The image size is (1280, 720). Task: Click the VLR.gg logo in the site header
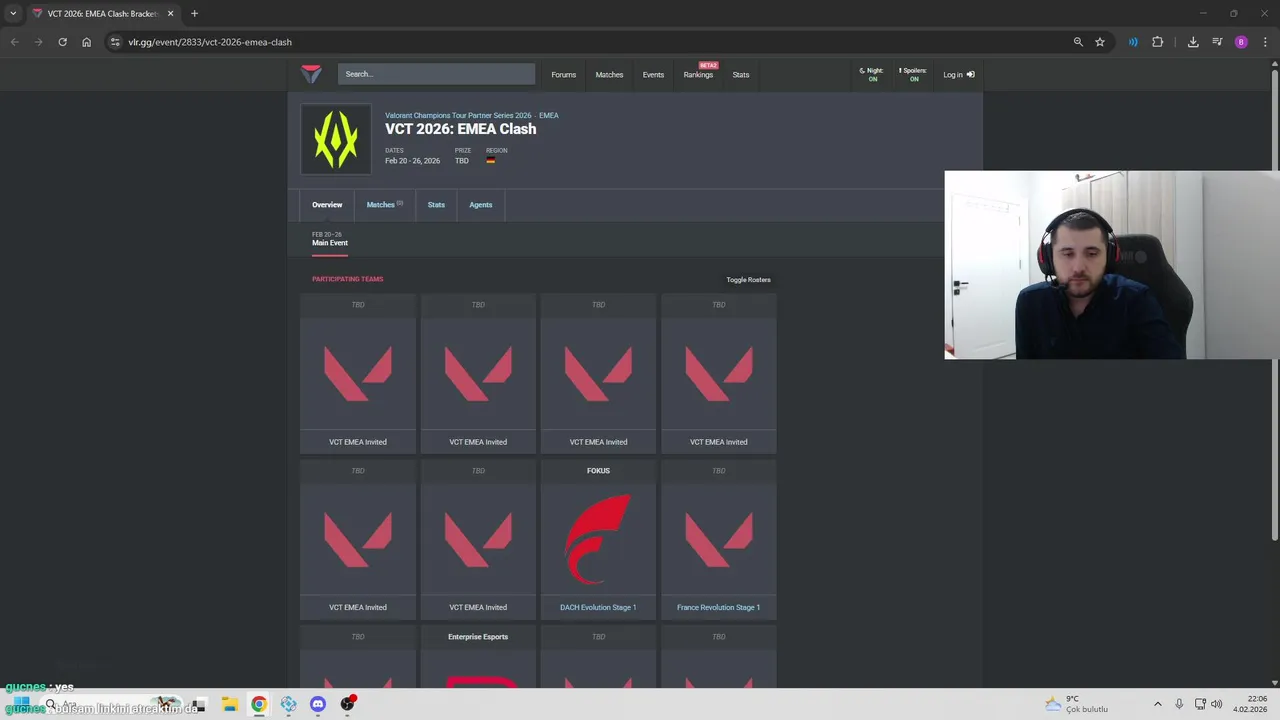pyautogui.click(x=311, y=74)
